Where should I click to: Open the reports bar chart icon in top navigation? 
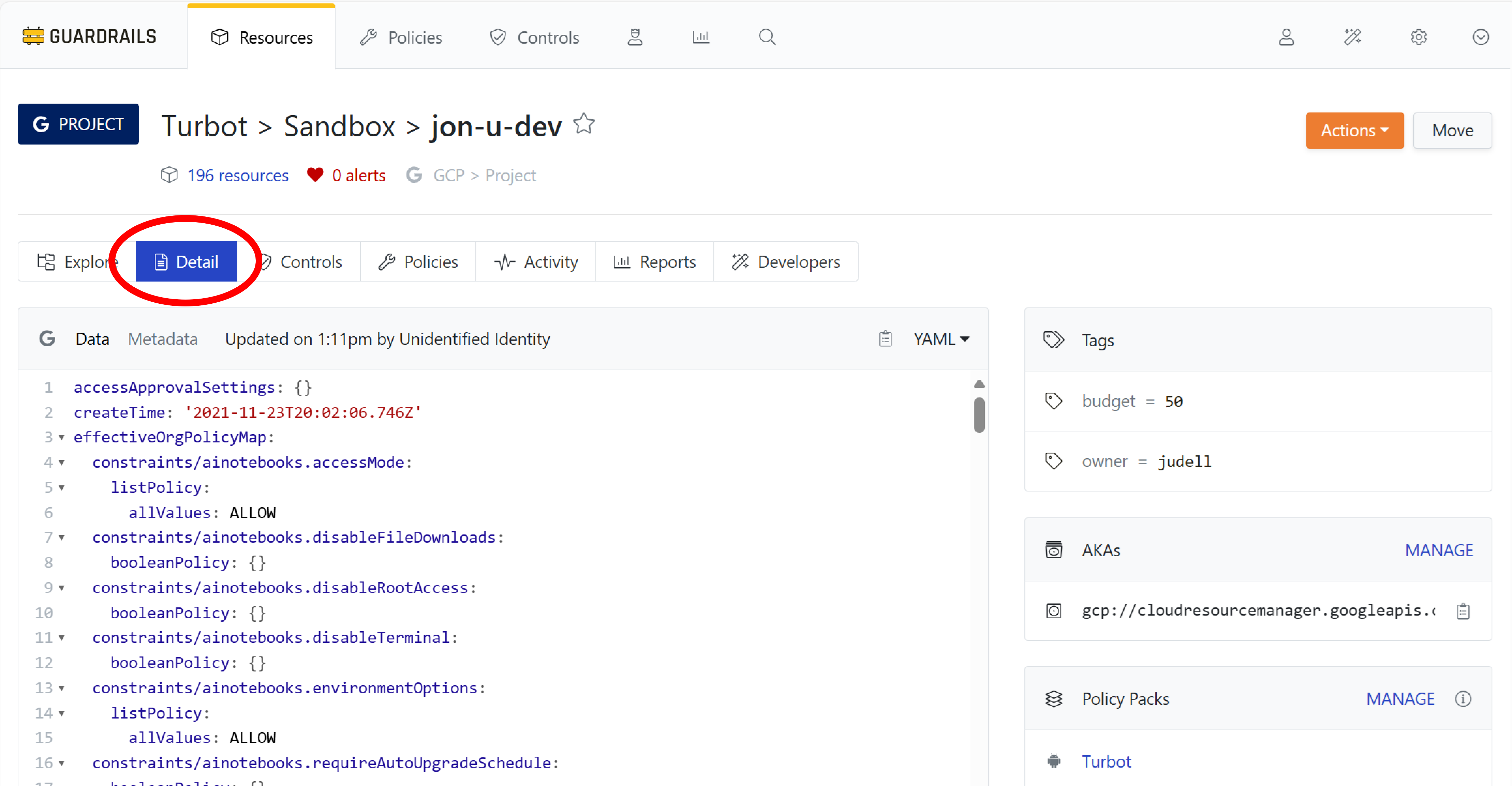coord(701,37)
